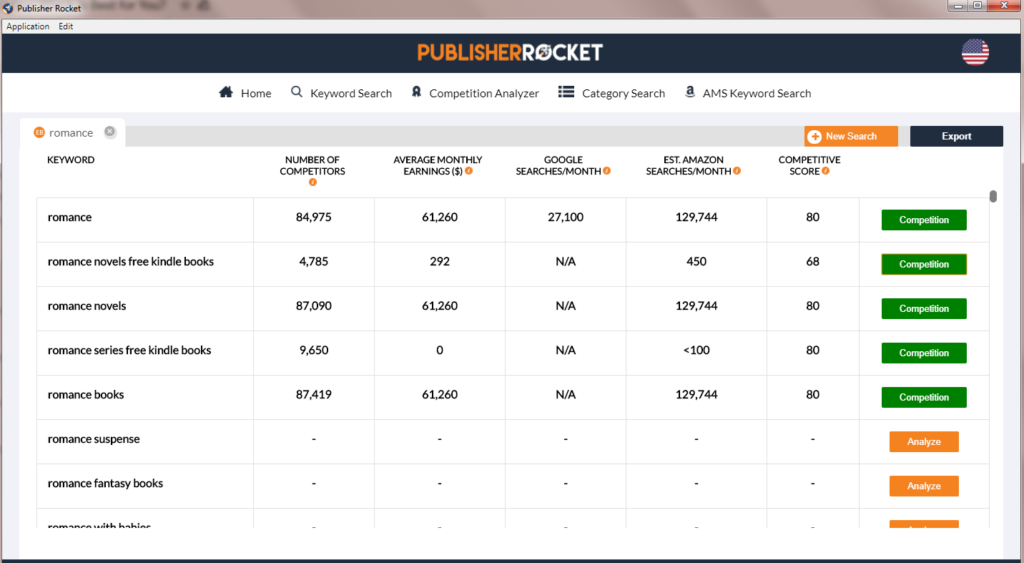Screen dimensions: 1024x563
Task: Click Competition for romance series free kindle books
Action: [x=923, y=353]
